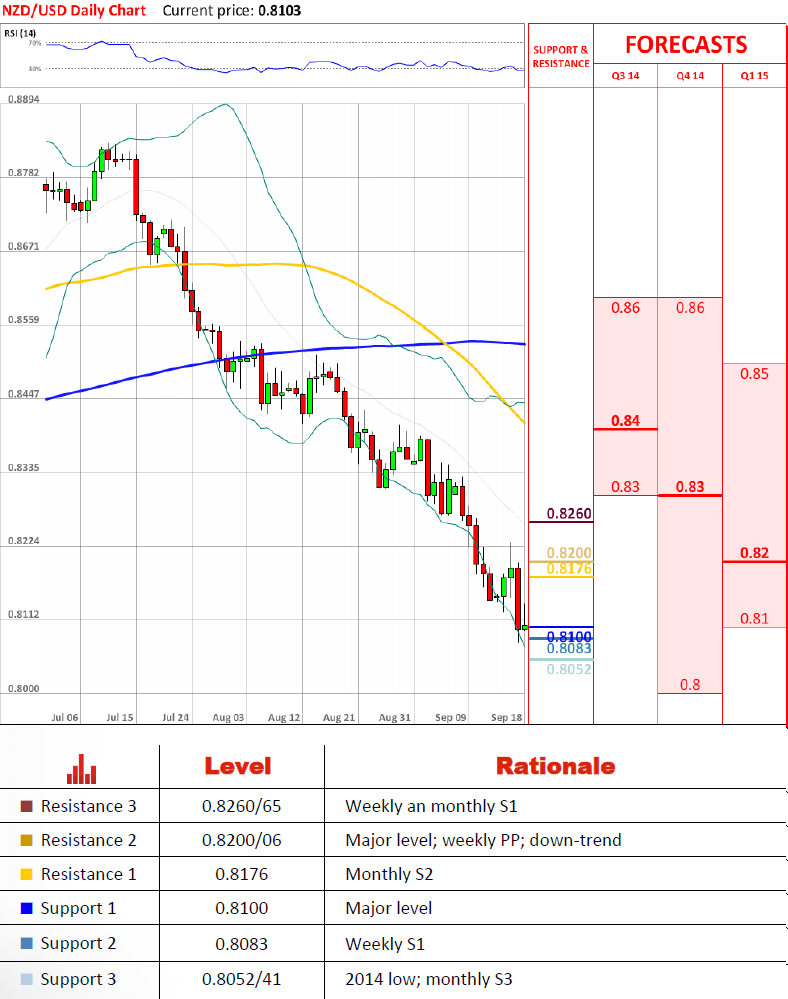
Task: Click the 0.8200 level label beside chart
Action: click(x=569, y=553)
